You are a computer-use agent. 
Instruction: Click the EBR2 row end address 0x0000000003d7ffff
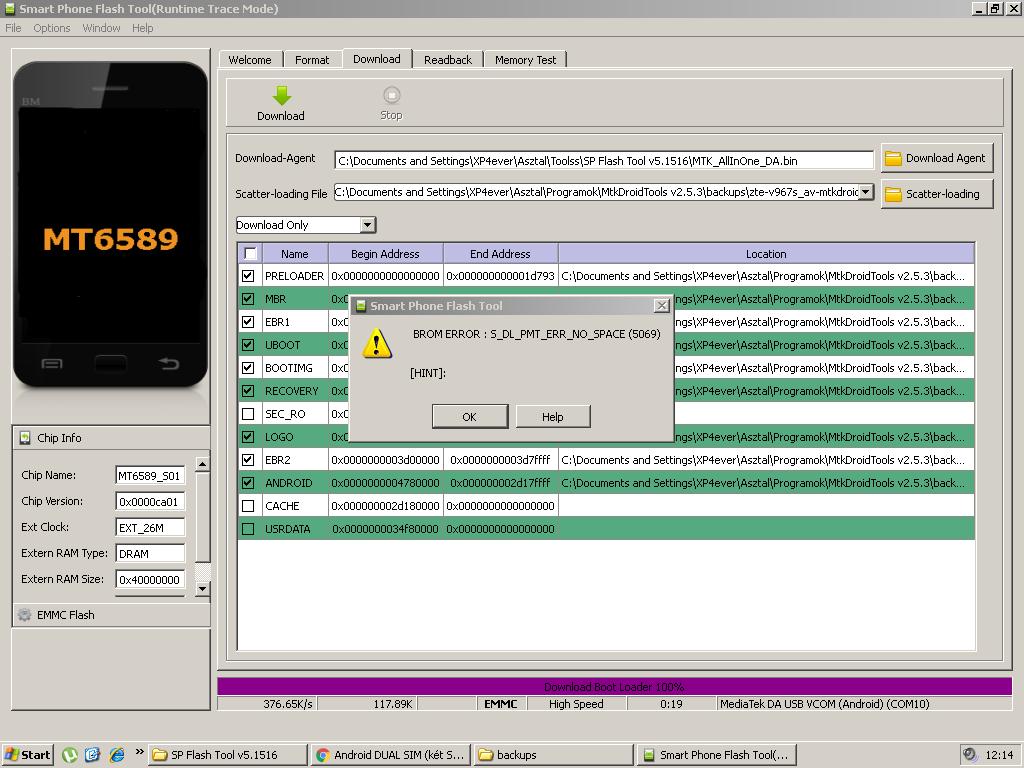(x=500, y=460)
